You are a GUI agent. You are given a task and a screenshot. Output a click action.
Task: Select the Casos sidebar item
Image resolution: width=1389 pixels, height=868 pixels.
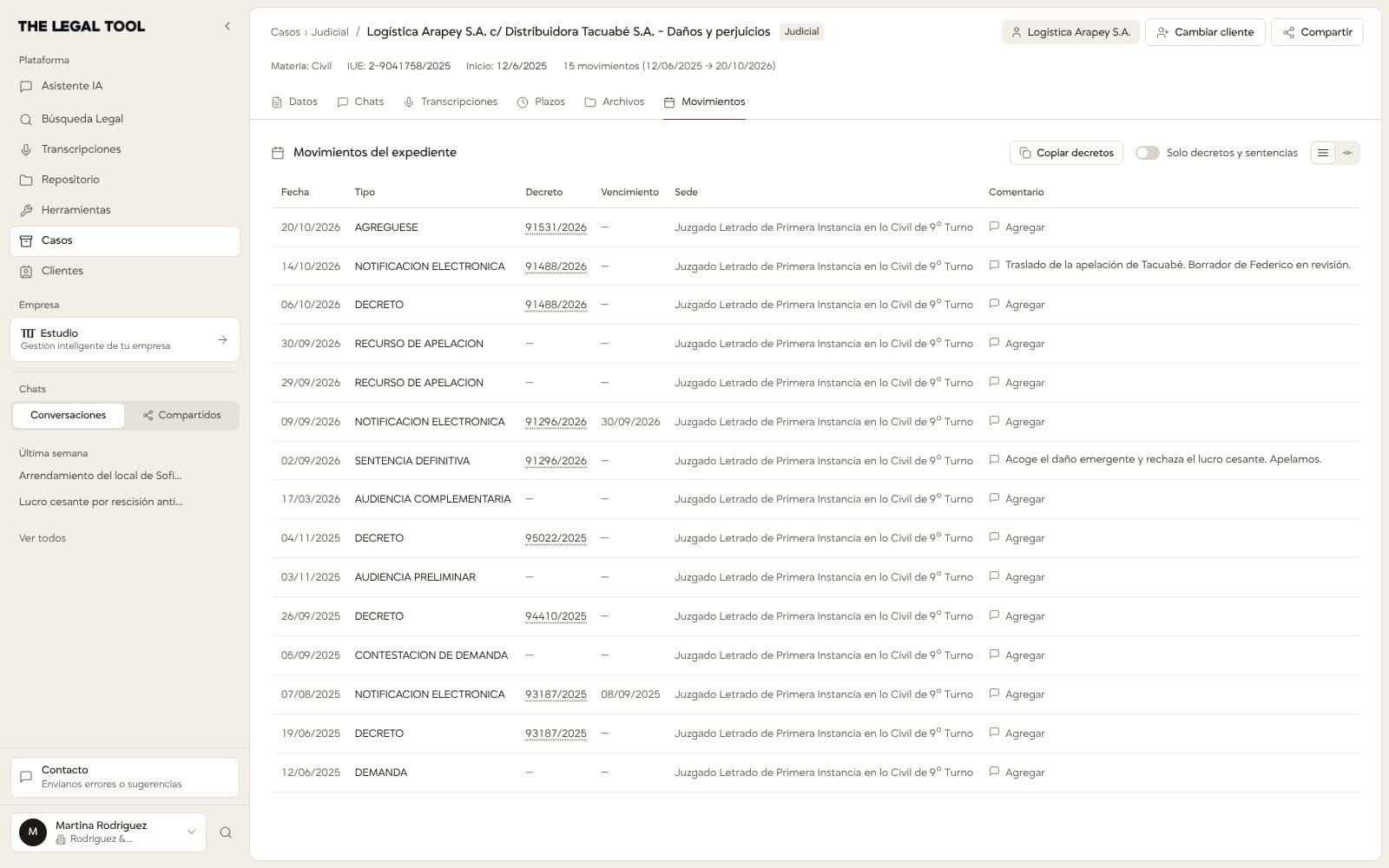click(x=125, y=240)
